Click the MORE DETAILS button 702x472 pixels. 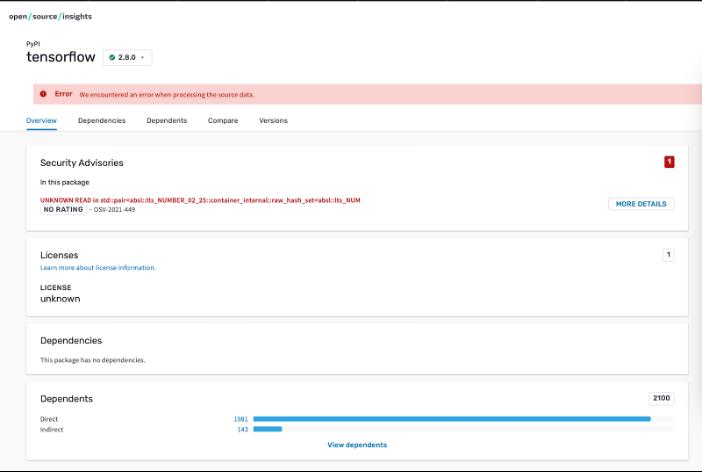[x=641, y=204]
